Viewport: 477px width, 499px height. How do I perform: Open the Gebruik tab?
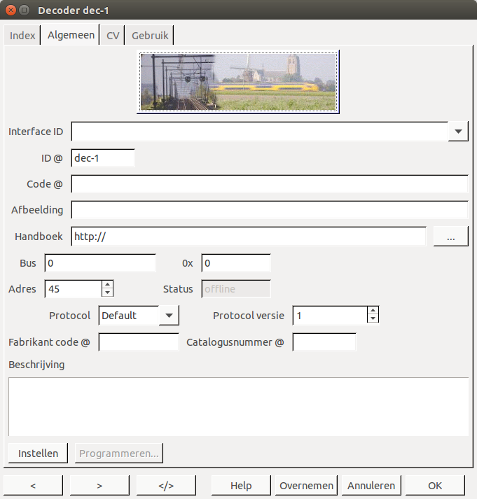coord(150,35)
